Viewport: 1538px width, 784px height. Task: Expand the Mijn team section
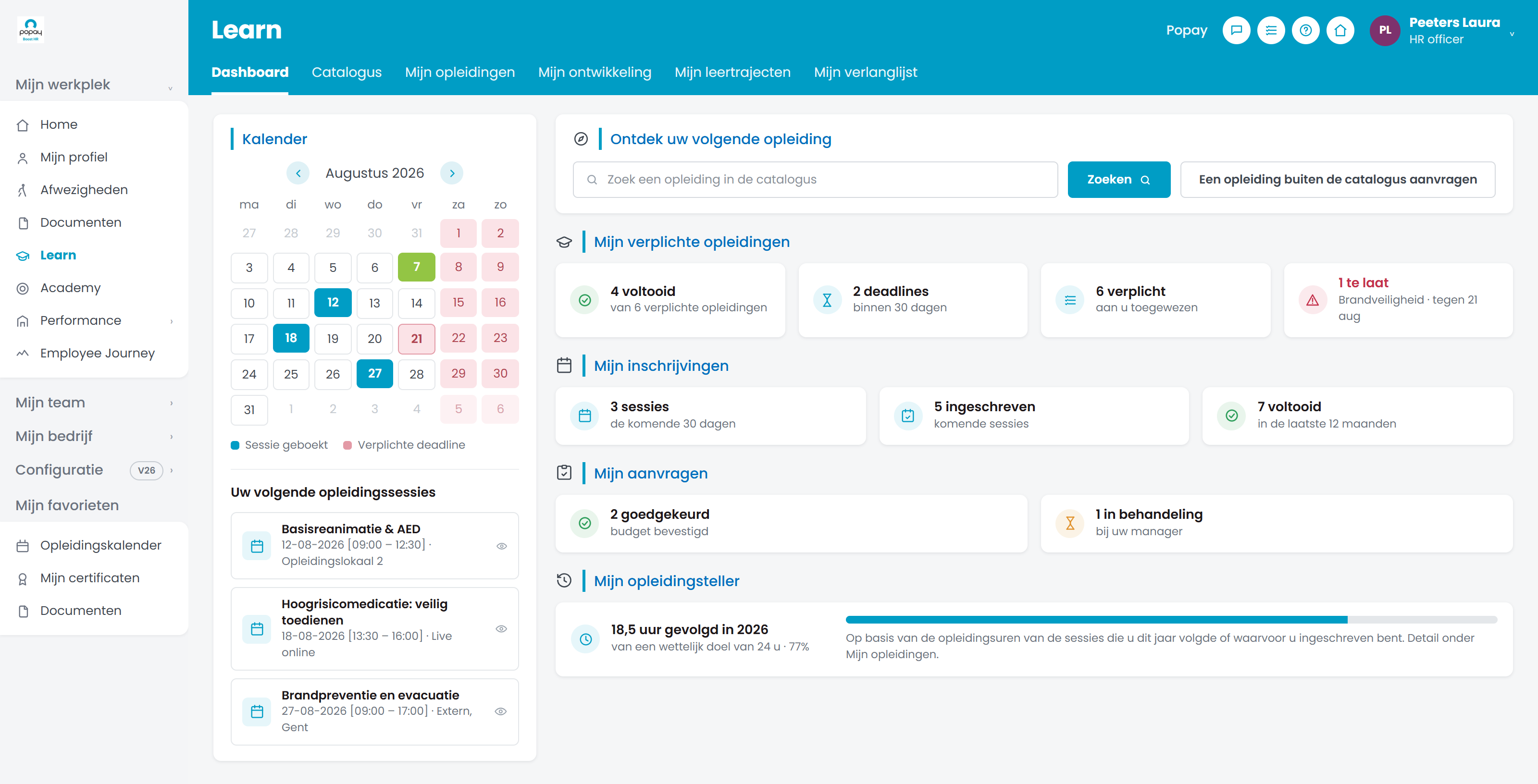172,404
